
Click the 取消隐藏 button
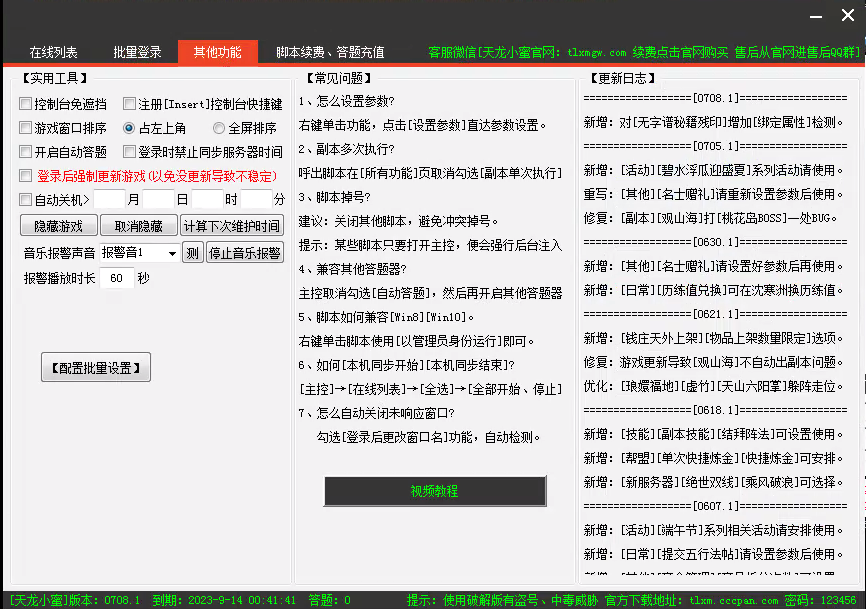click(139, 226)
